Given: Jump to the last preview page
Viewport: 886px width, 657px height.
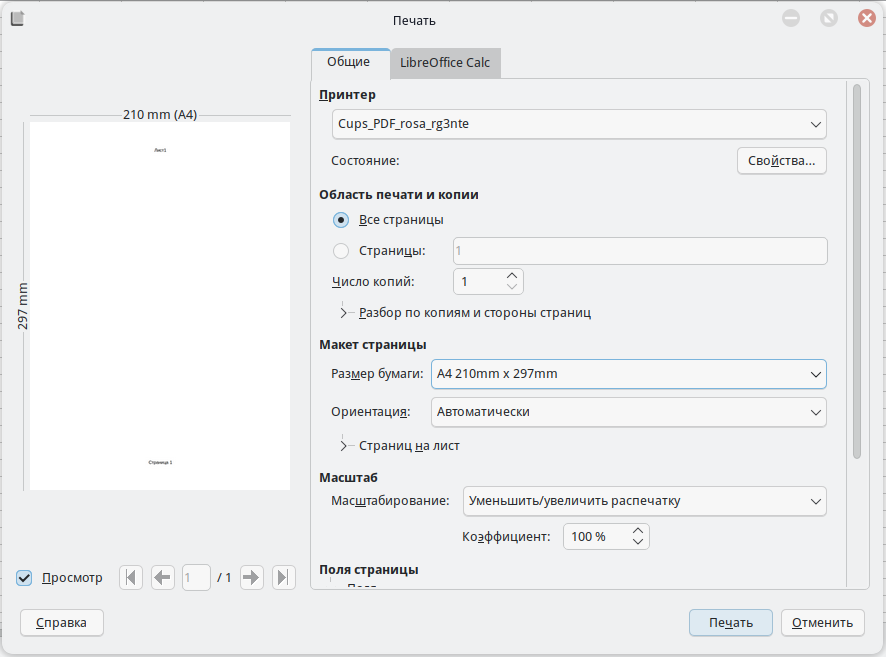Looking at the screenshot, I should pyautogui.click(x=284, y=577).
